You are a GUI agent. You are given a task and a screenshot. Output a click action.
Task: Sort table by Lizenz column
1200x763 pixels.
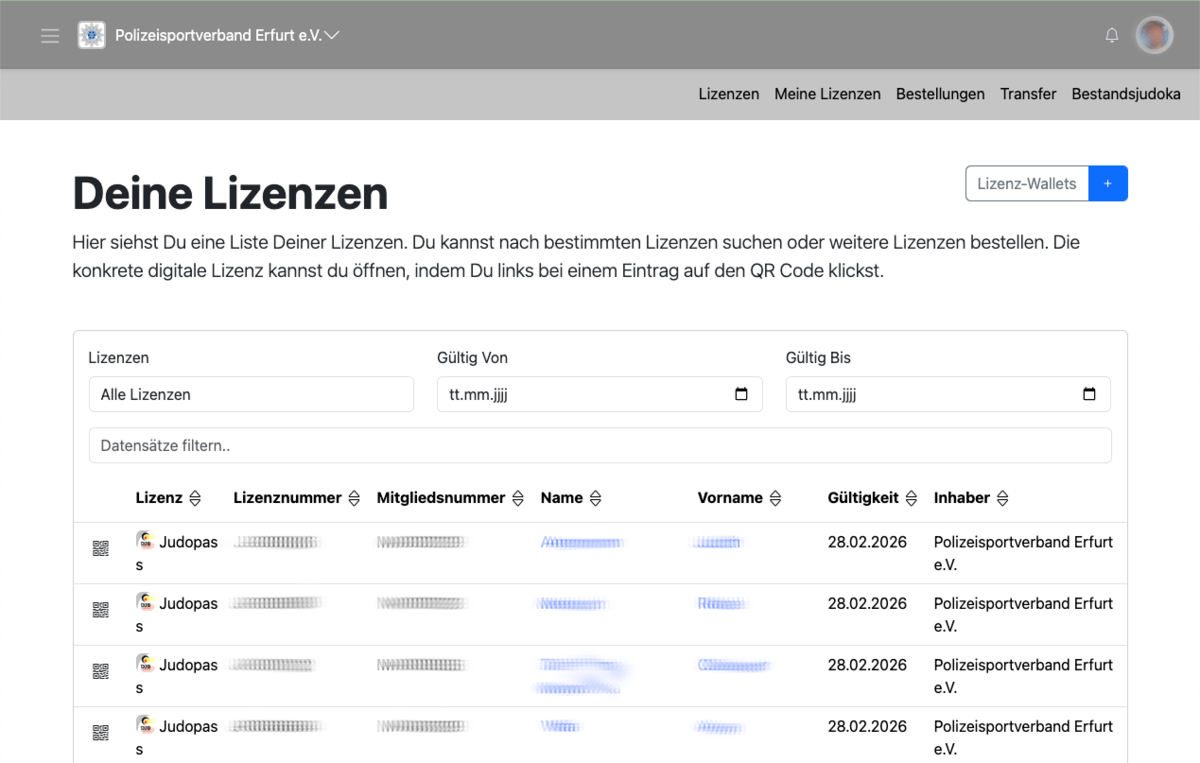tap(195, 498)
